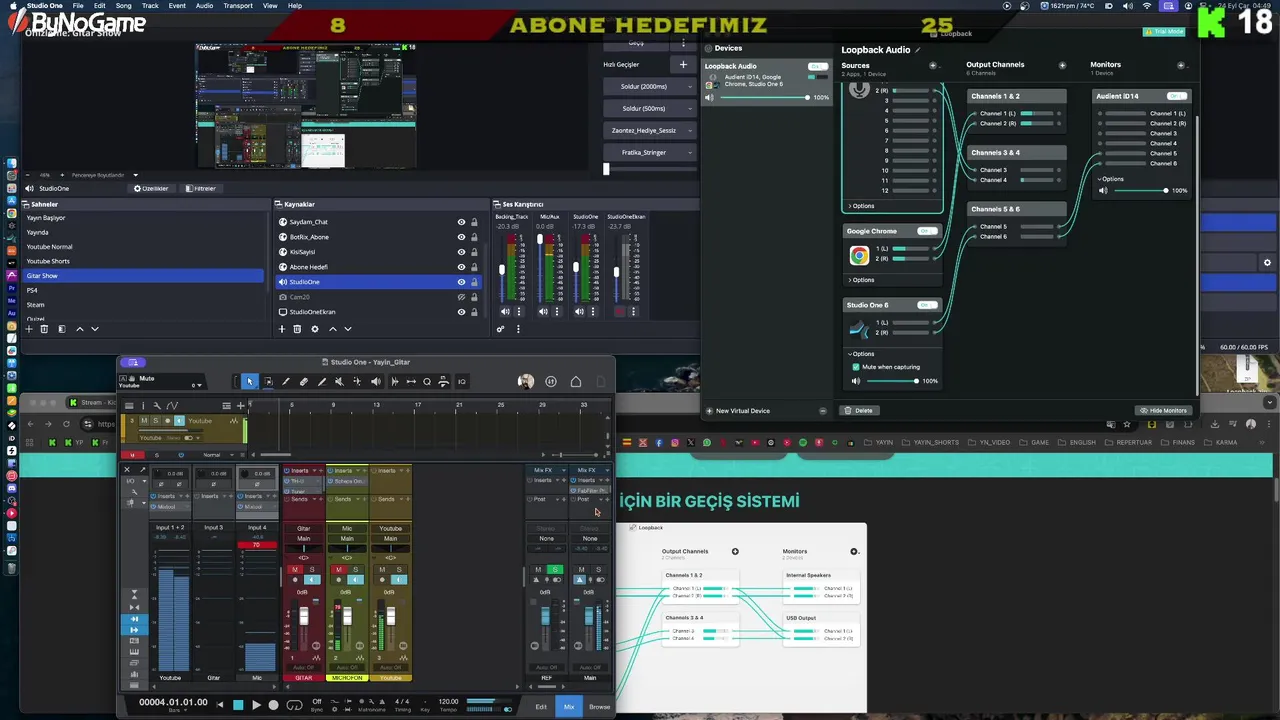Mute the Backing_Track channel speaker icon
This screenshot has width=1280, height=720.
click(505, 312)
